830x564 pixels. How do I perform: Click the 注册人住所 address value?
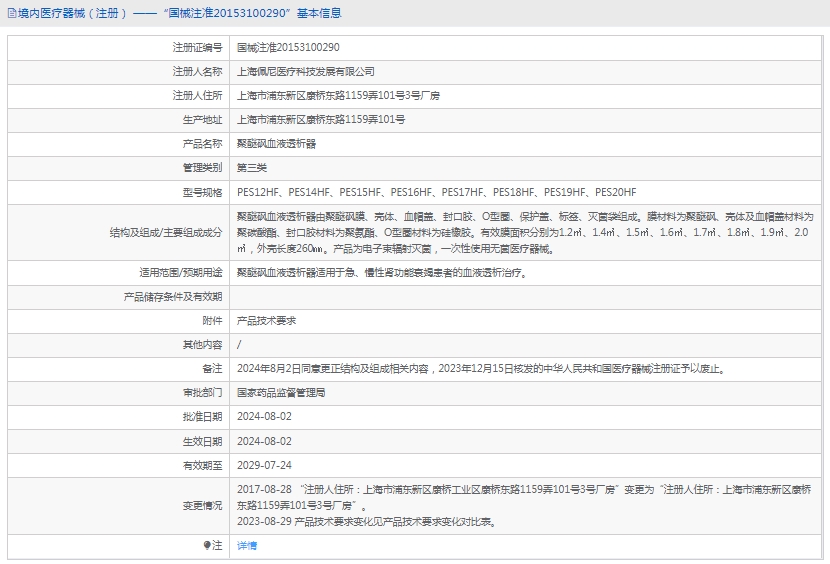[338, 95]
